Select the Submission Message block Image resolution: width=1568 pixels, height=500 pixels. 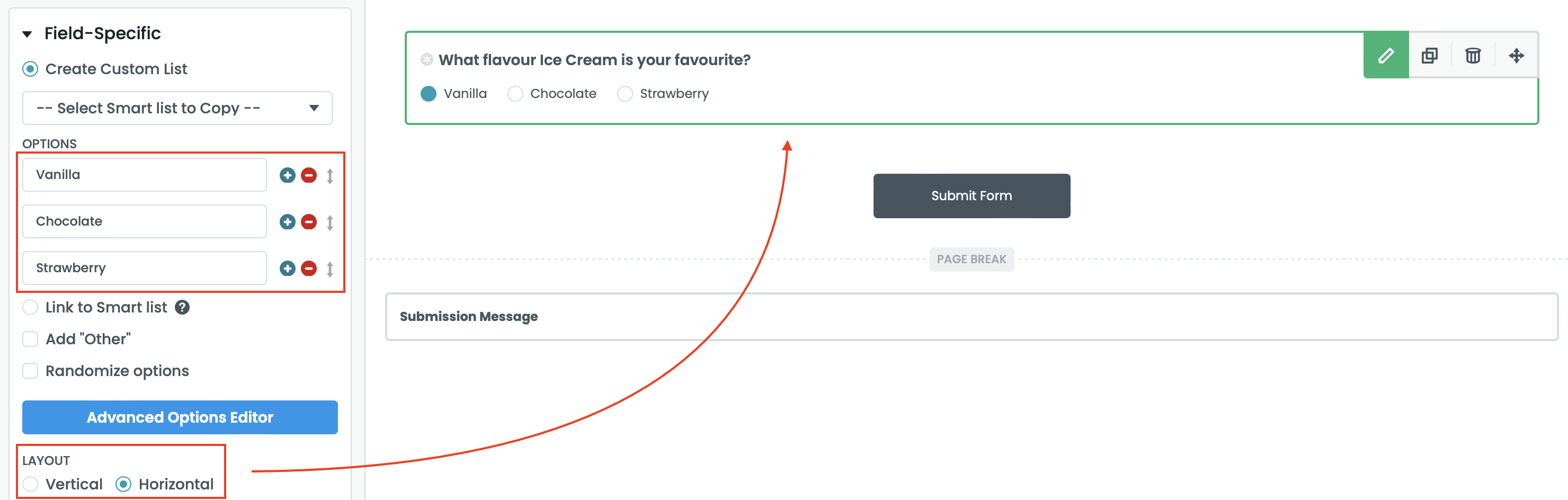click(971, 317)
